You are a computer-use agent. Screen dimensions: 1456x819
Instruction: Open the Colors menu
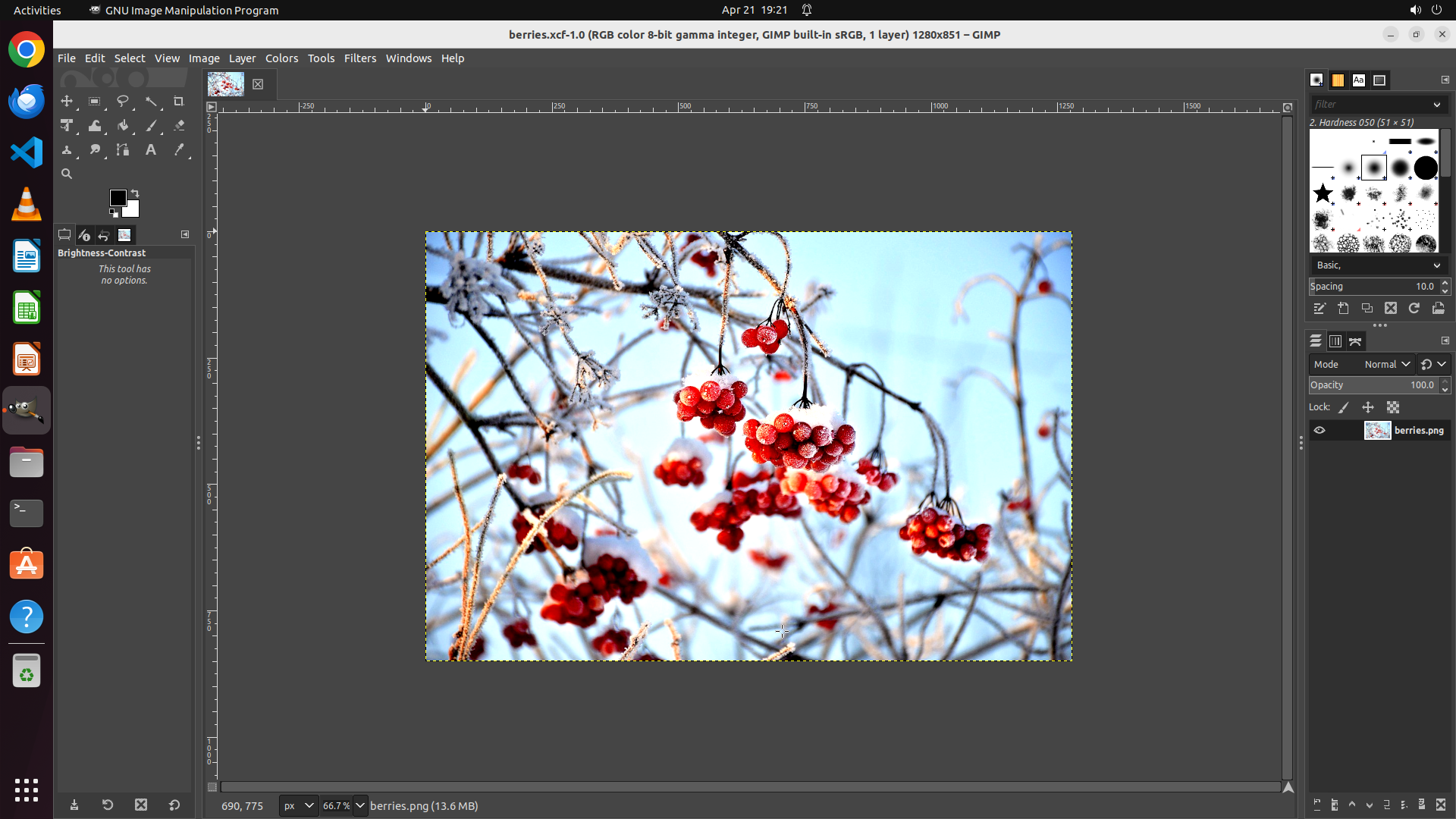tap(281, 58)
